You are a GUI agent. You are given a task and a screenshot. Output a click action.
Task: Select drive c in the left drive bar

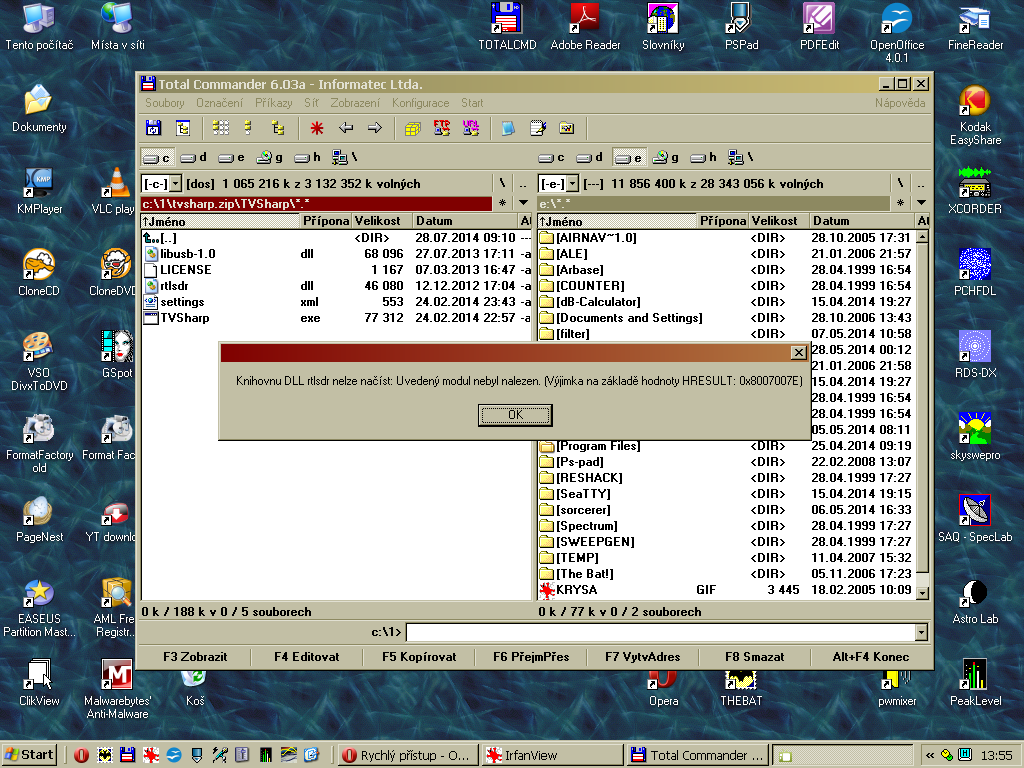coord(157,157)
